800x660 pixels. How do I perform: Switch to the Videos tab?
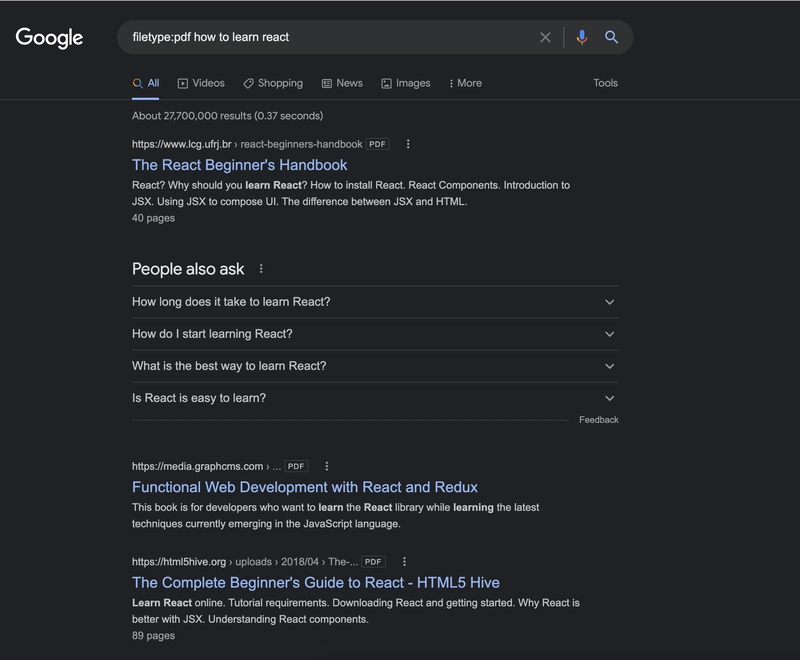pos(201,83)
